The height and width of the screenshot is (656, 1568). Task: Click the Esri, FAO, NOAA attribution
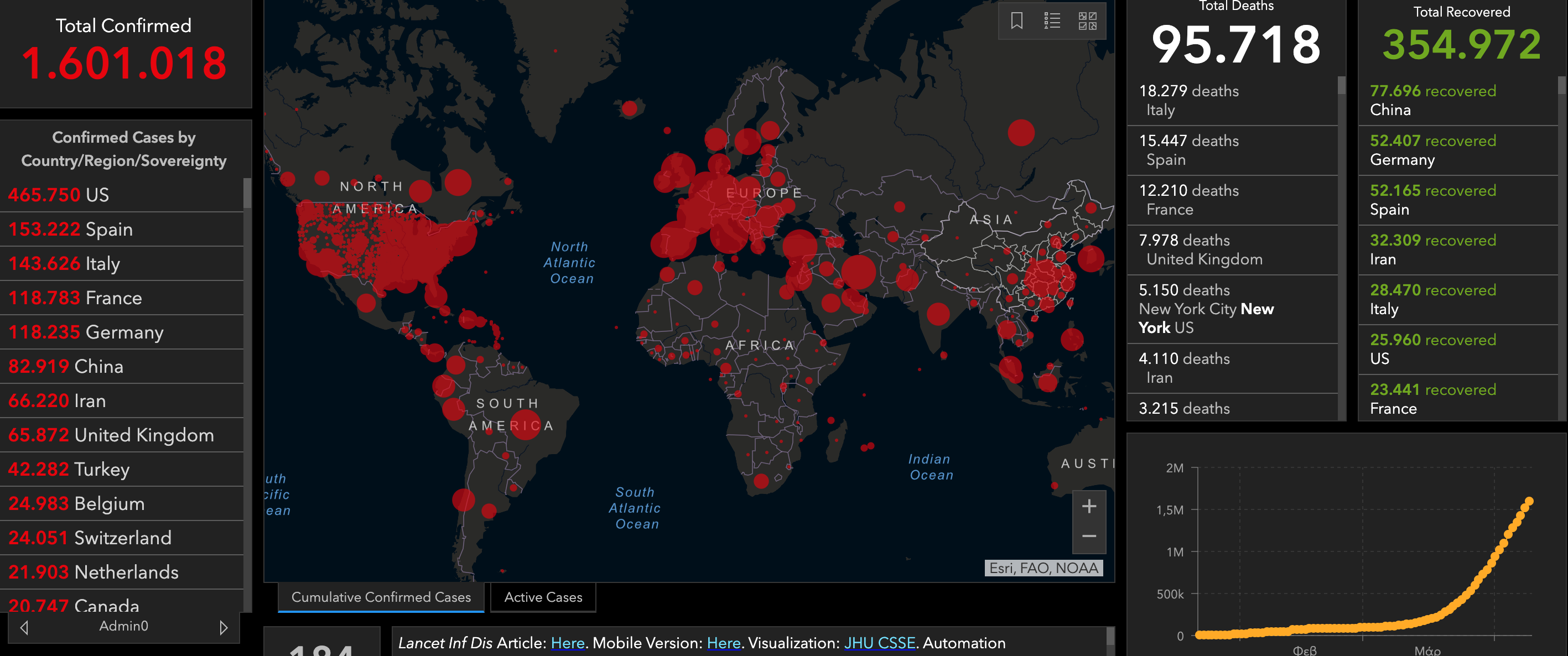[x=1043, y=569]
